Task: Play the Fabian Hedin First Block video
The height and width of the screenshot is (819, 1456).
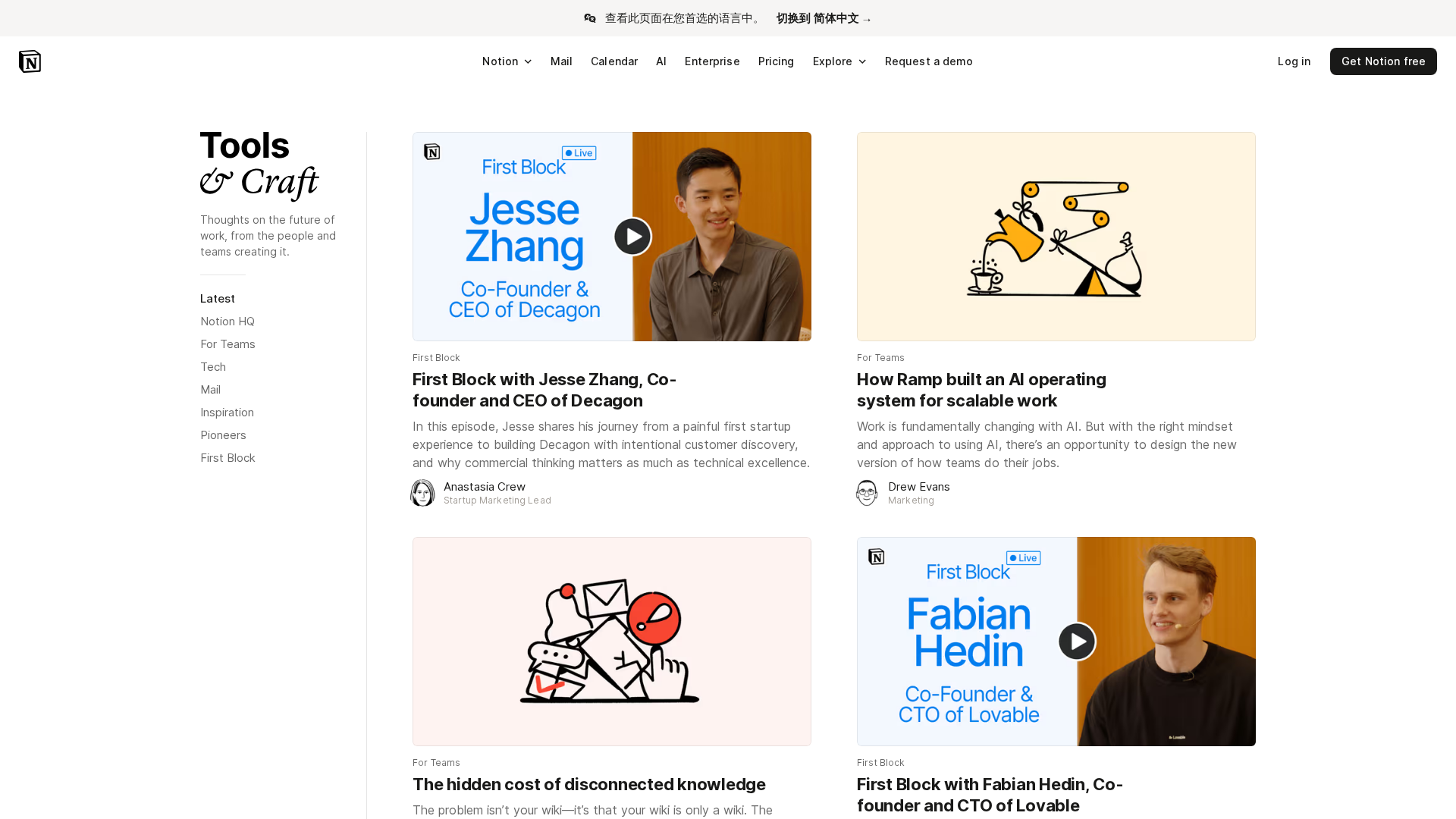Action: pyautogui.click(x=1077, y=642)
